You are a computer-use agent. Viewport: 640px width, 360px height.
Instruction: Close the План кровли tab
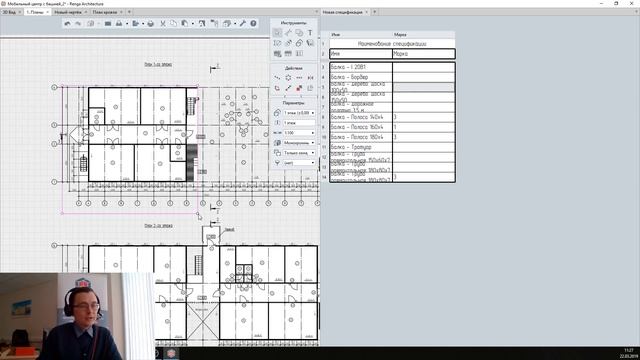pos(121,12)
